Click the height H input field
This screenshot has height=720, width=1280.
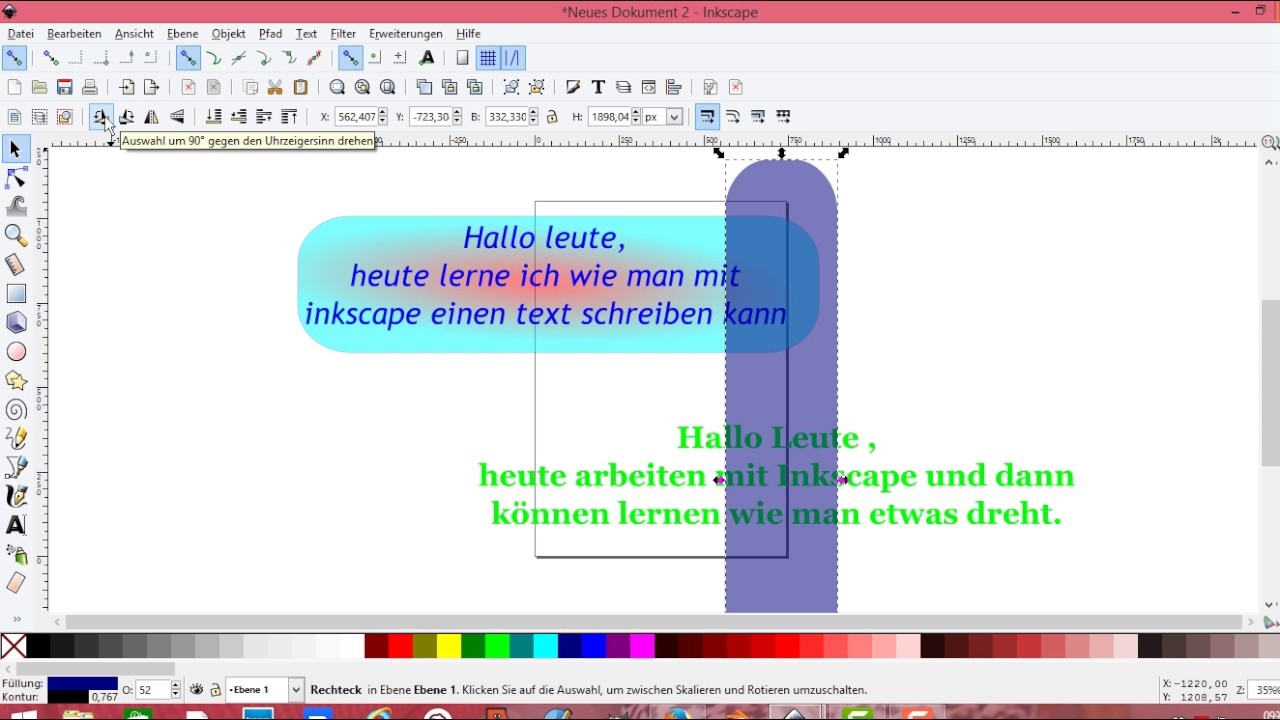point(608,117)
